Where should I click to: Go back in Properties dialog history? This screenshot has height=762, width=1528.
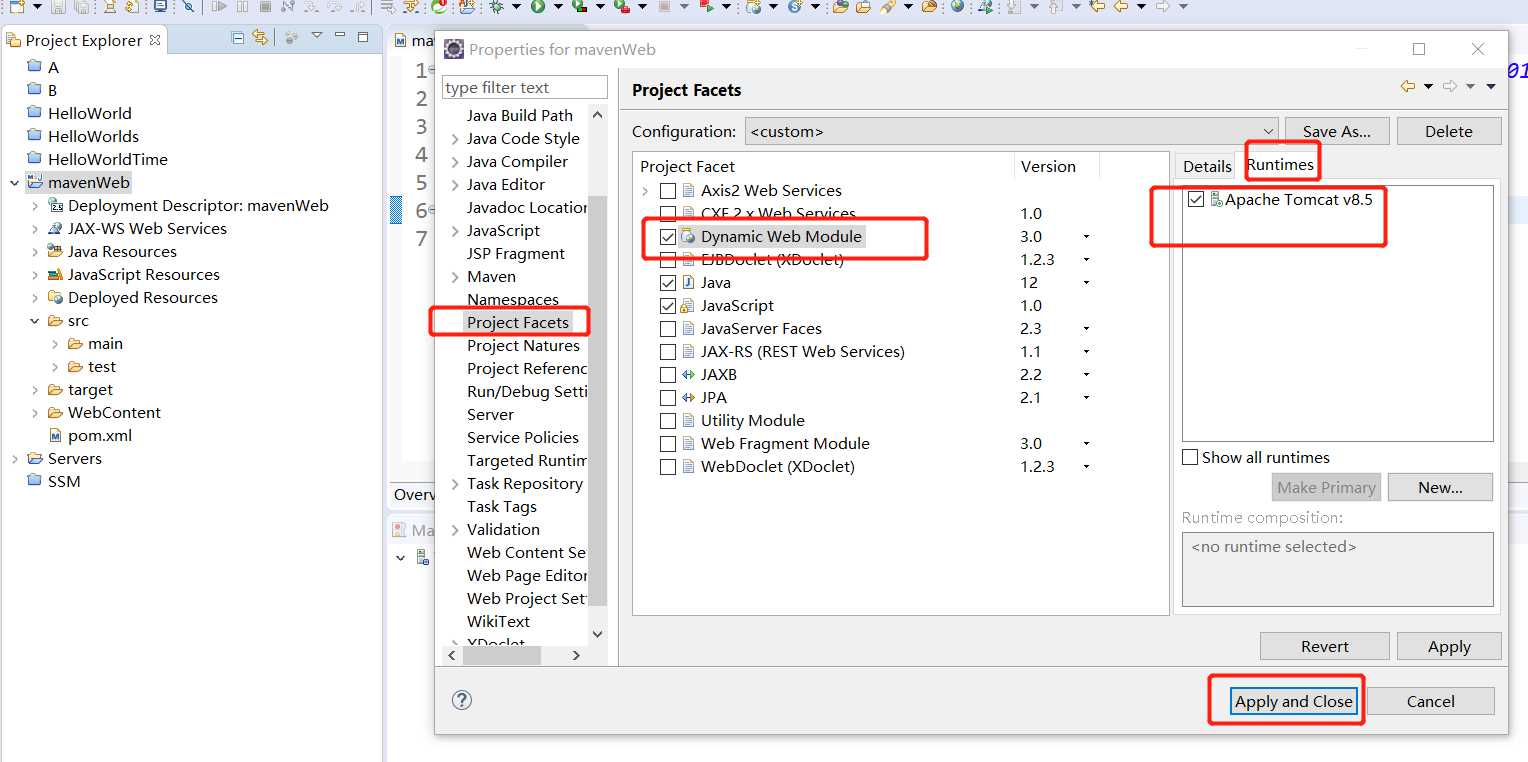point(1408,87)
